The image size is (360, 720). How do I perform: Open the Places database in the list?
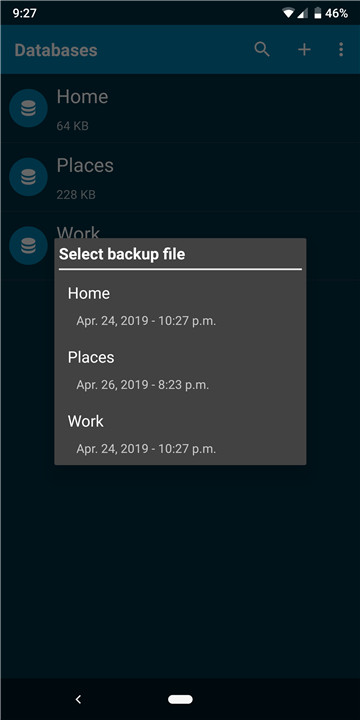click(x=180, y=177)
